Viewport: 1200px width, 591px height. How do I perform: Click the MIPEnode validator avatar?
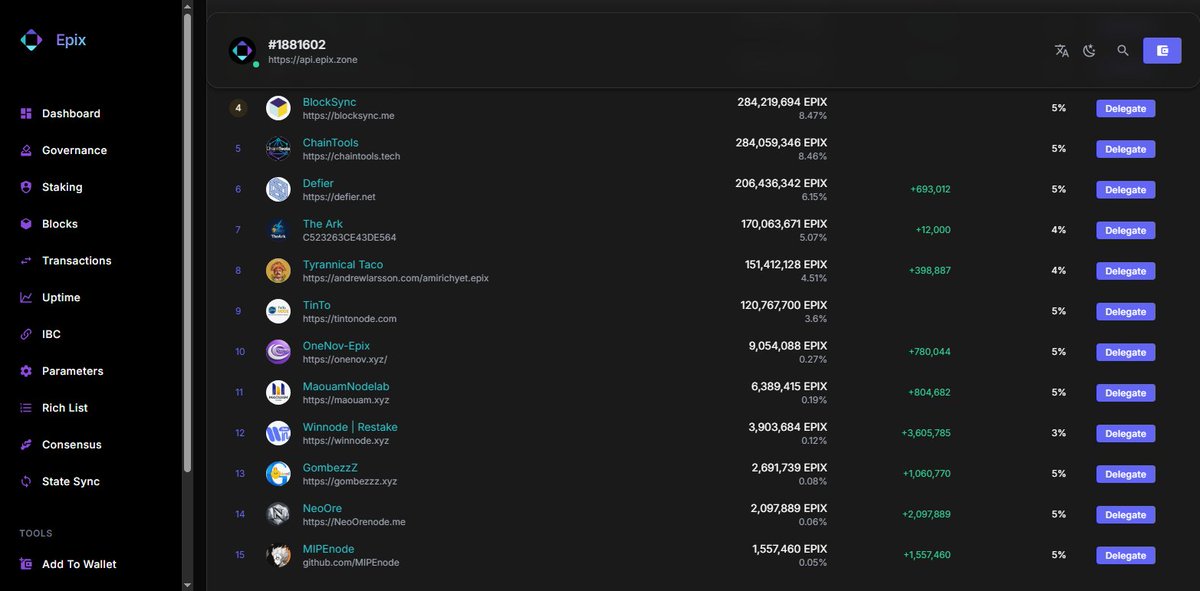[278, 555]
